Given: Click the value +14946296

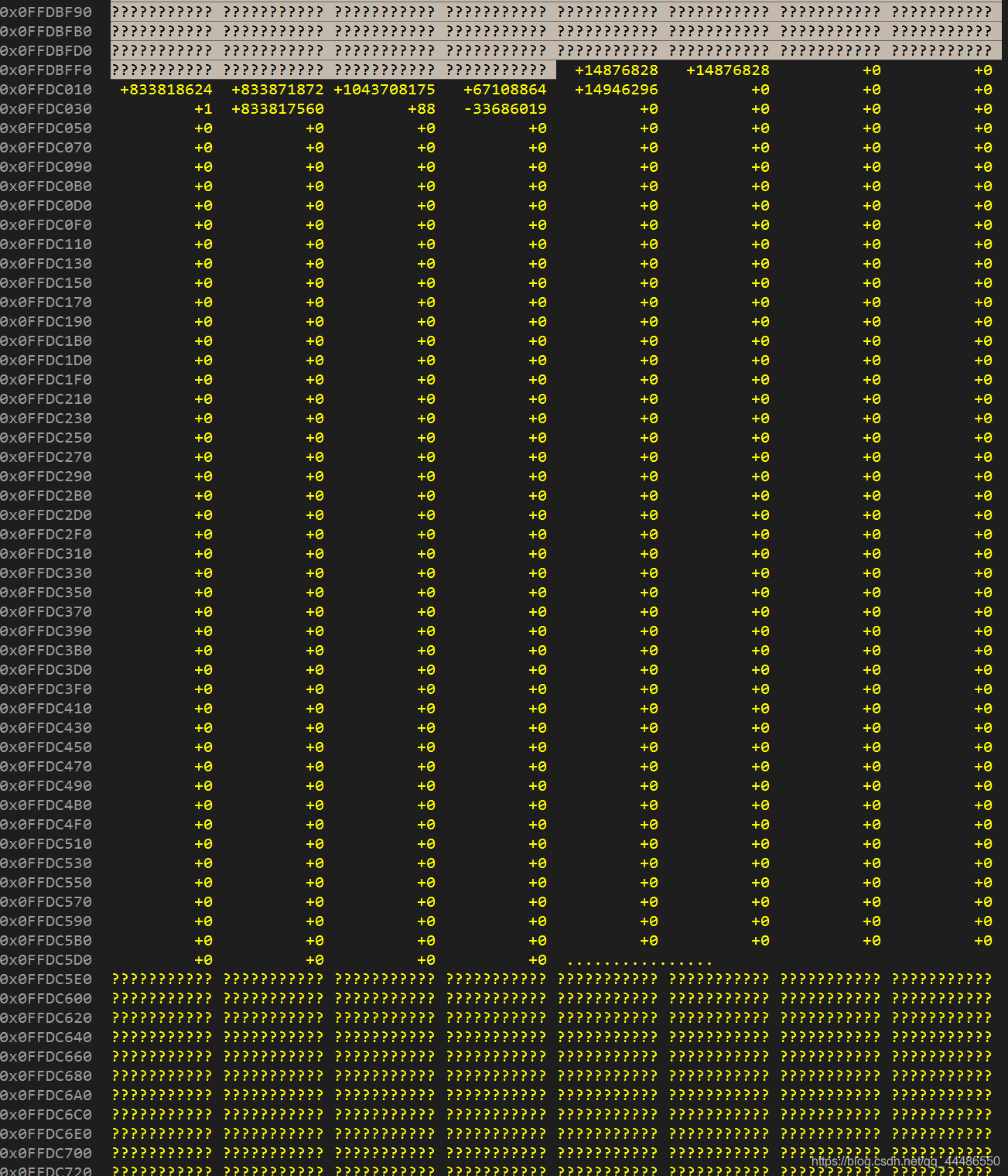Looking at the screenshot, I should pos(616,90).
